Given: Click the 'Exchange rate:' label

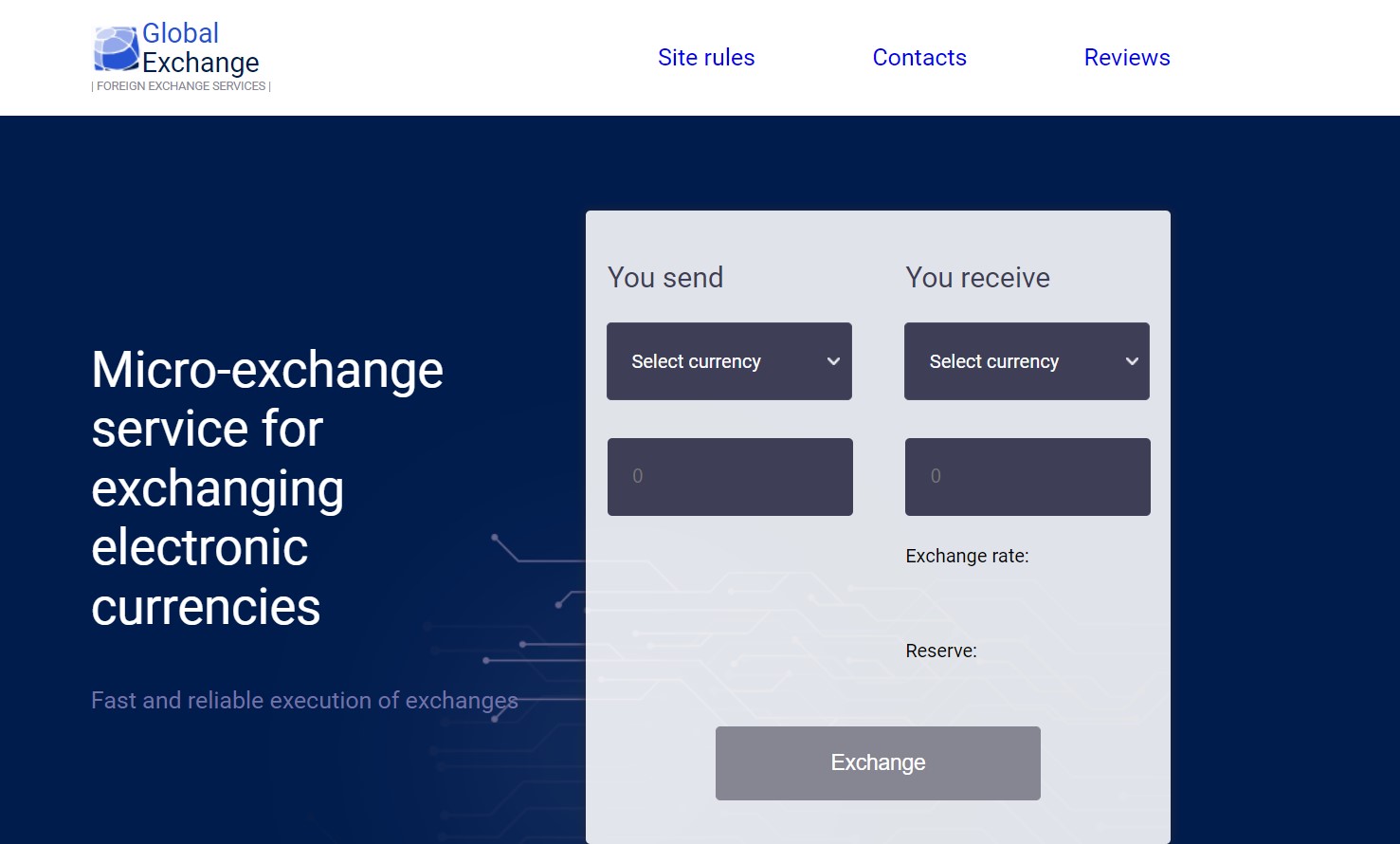Looking at the screenshot, I should point(967,557).
